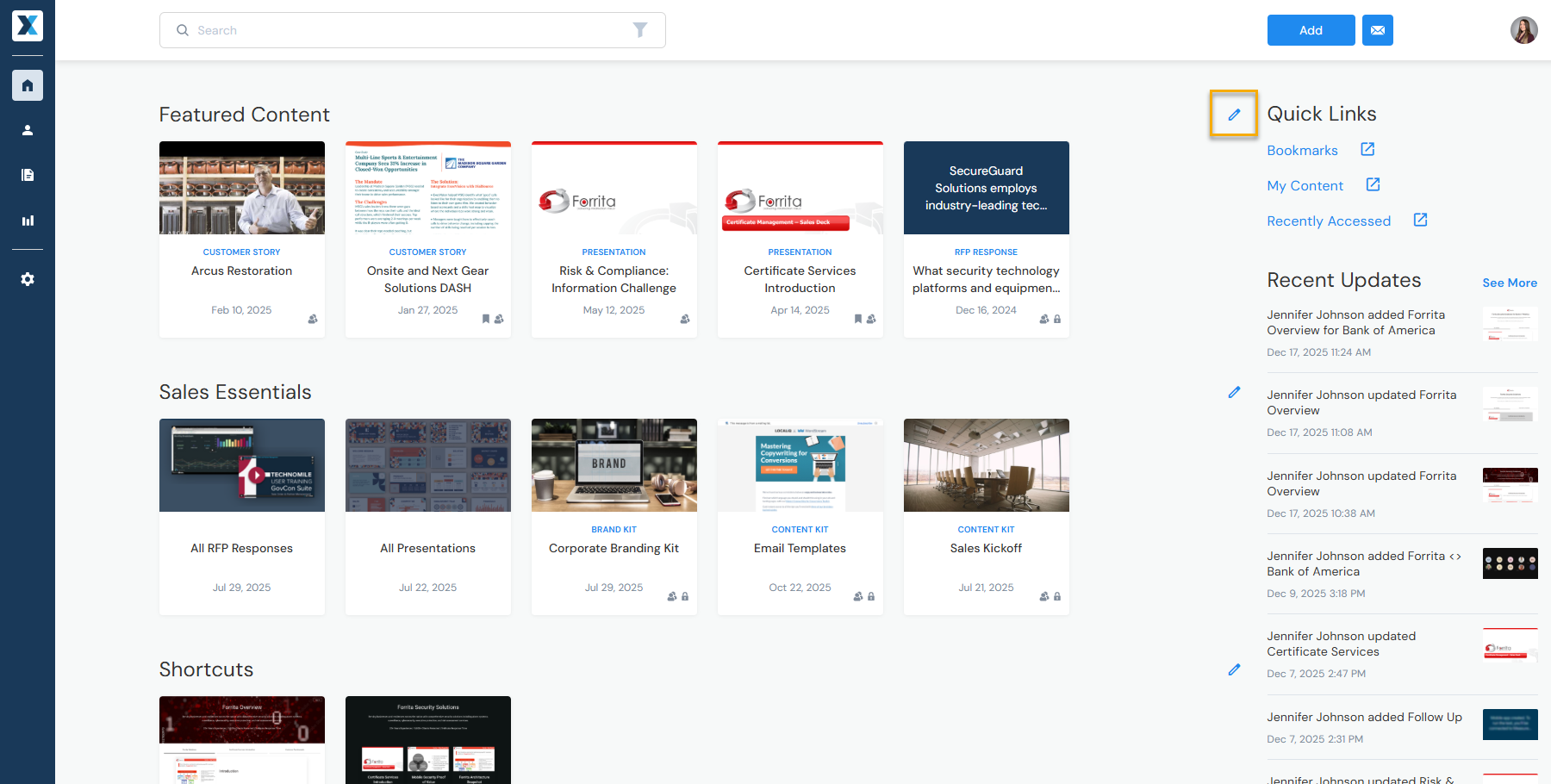
Task: Open Bookmarks external link icon
Action: point(1367,149)
